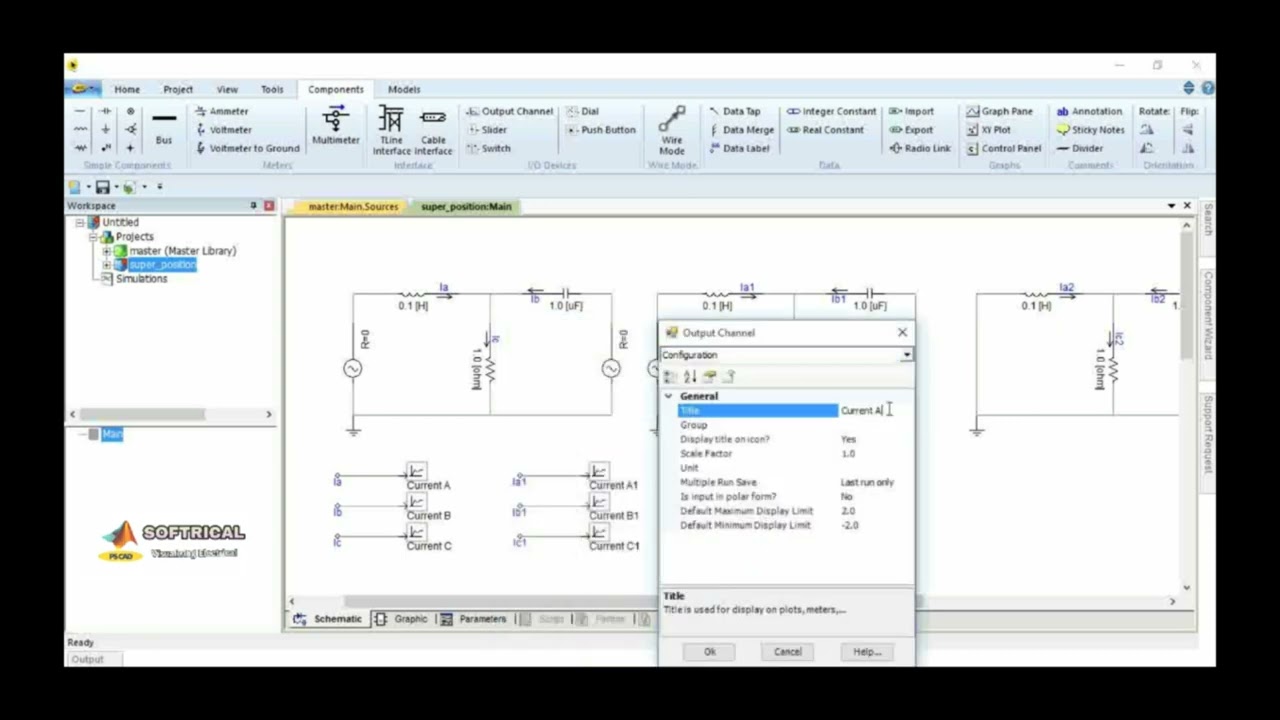Collapse the Projects tree node
1280x720 pixels.
(x=94, y=237)
